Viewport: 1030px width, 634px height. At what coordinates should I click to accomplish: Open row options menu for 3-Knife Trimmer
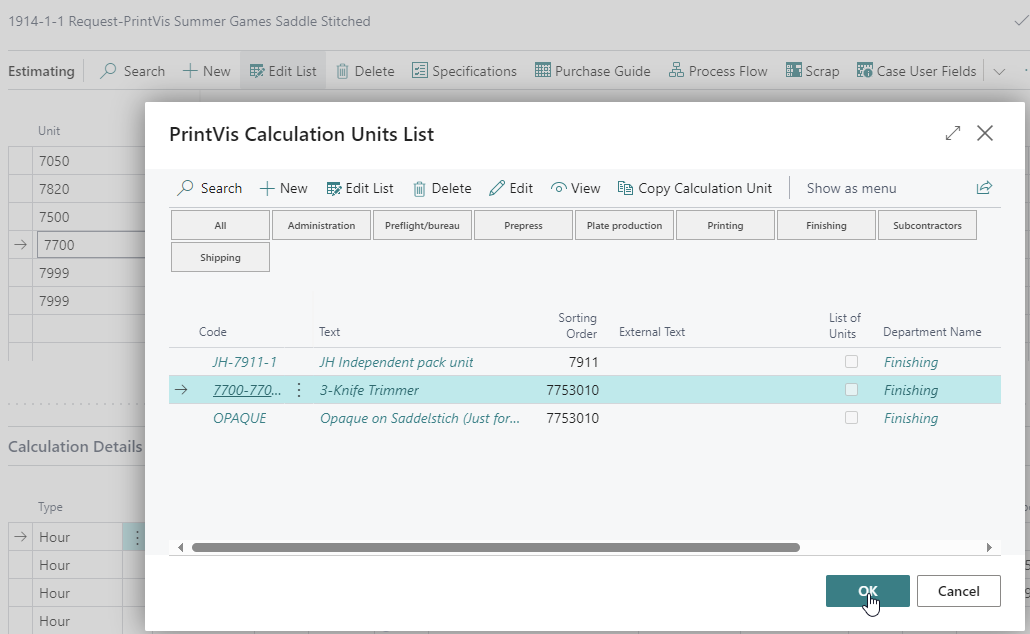click(x=299, y=390)
